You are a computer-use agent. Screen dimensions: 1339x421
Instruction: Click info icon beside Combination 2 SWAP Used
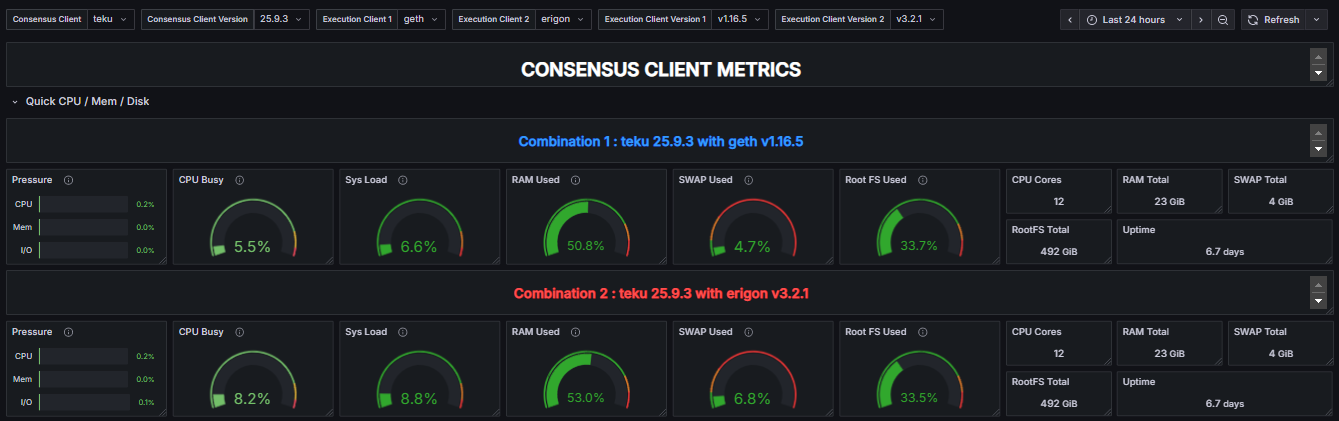coord(749,332)
